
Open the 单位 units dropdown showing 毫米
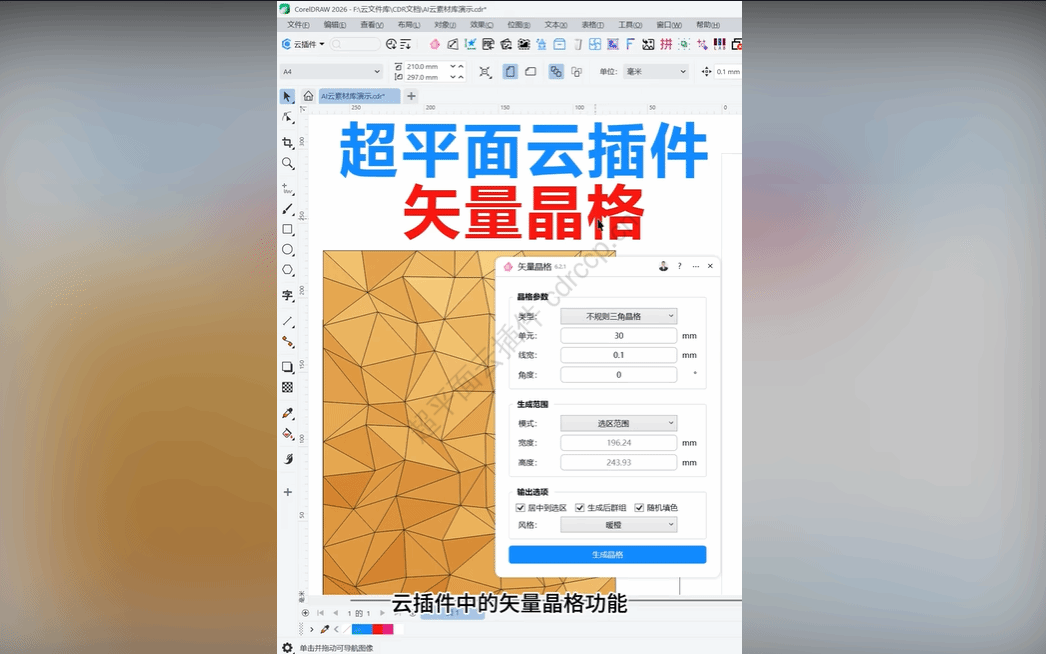pyautogui.click(x=655, y=71)
